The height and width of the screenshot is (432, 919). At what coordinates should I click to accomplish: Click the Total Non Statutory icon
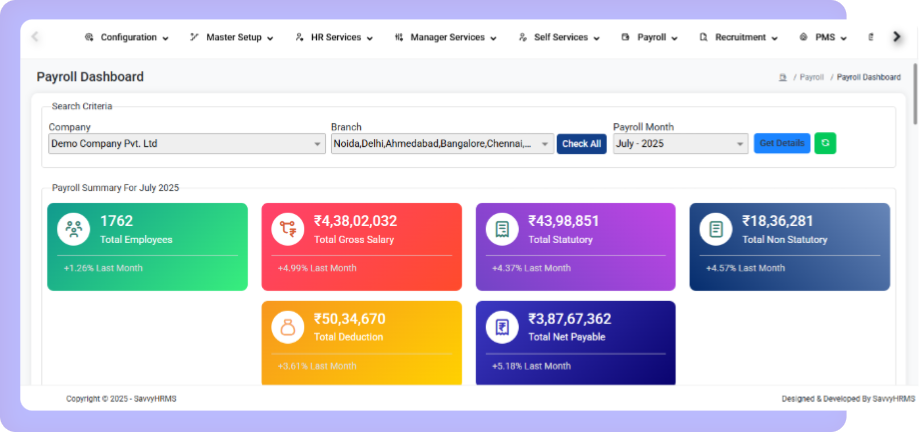pyautogui.click(x=715, y=228)
